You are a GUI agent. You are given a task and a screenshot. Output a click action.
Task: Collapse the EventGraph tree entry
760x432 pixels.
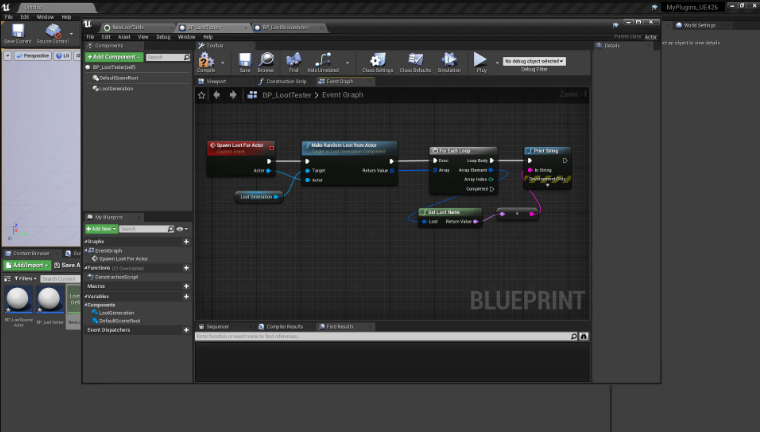(87, 250)
